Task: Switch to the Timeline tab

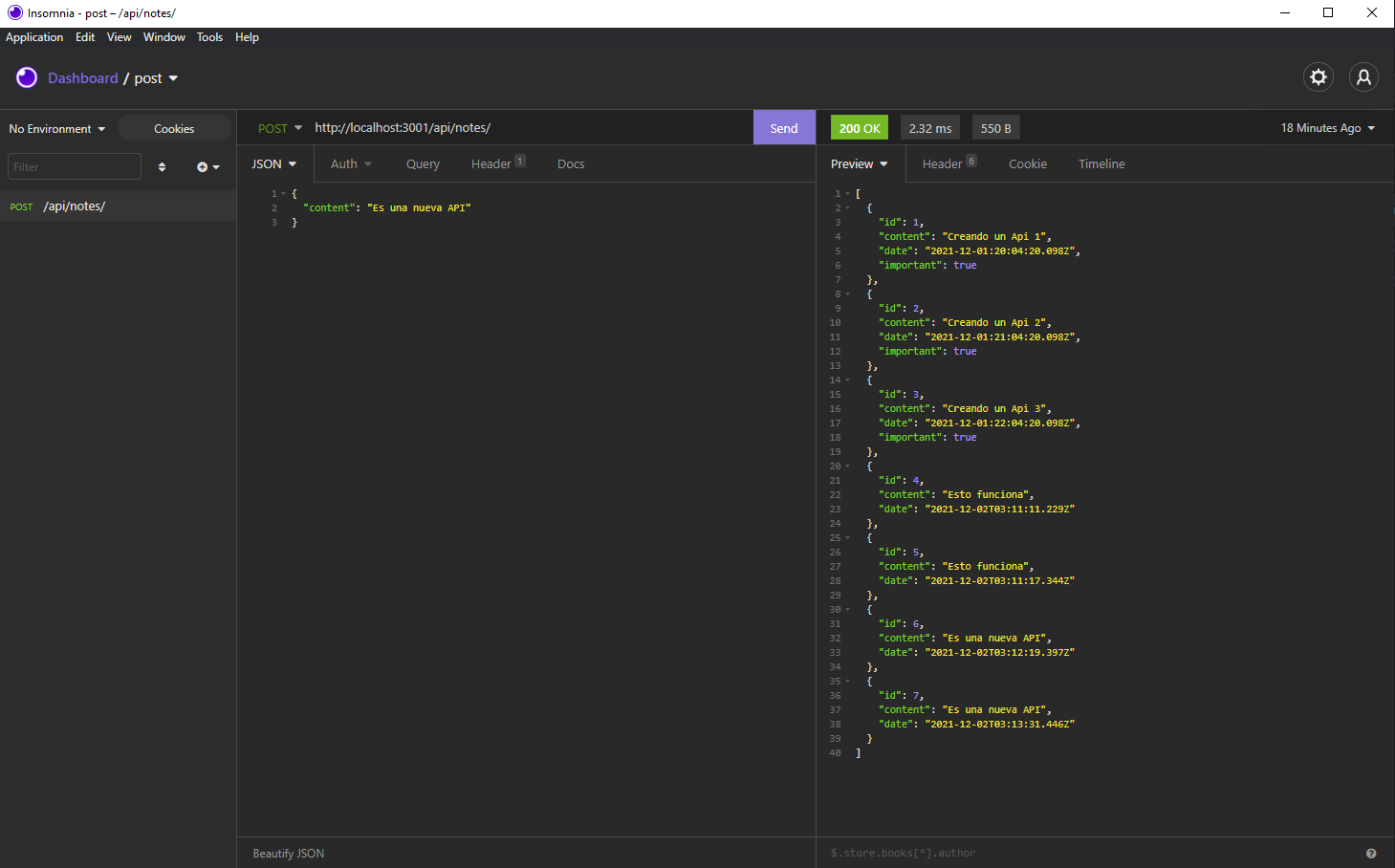Action: [x=1101, y=164]
